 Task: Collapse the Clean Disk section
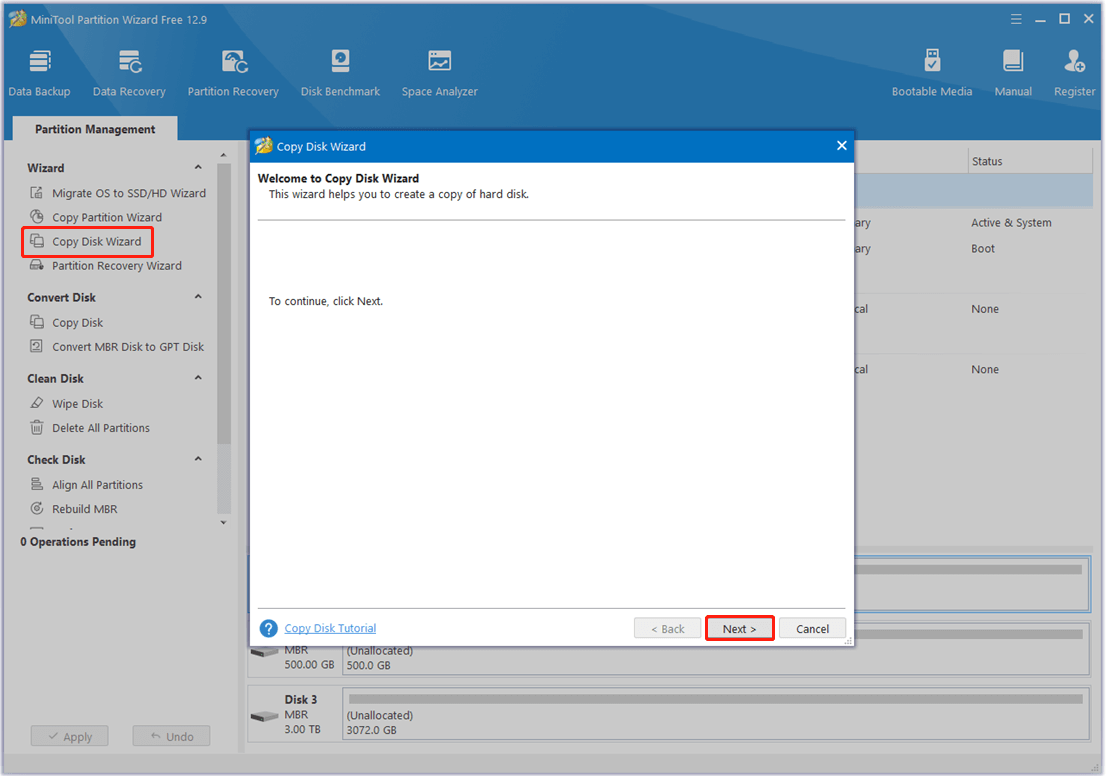[198, 378]
